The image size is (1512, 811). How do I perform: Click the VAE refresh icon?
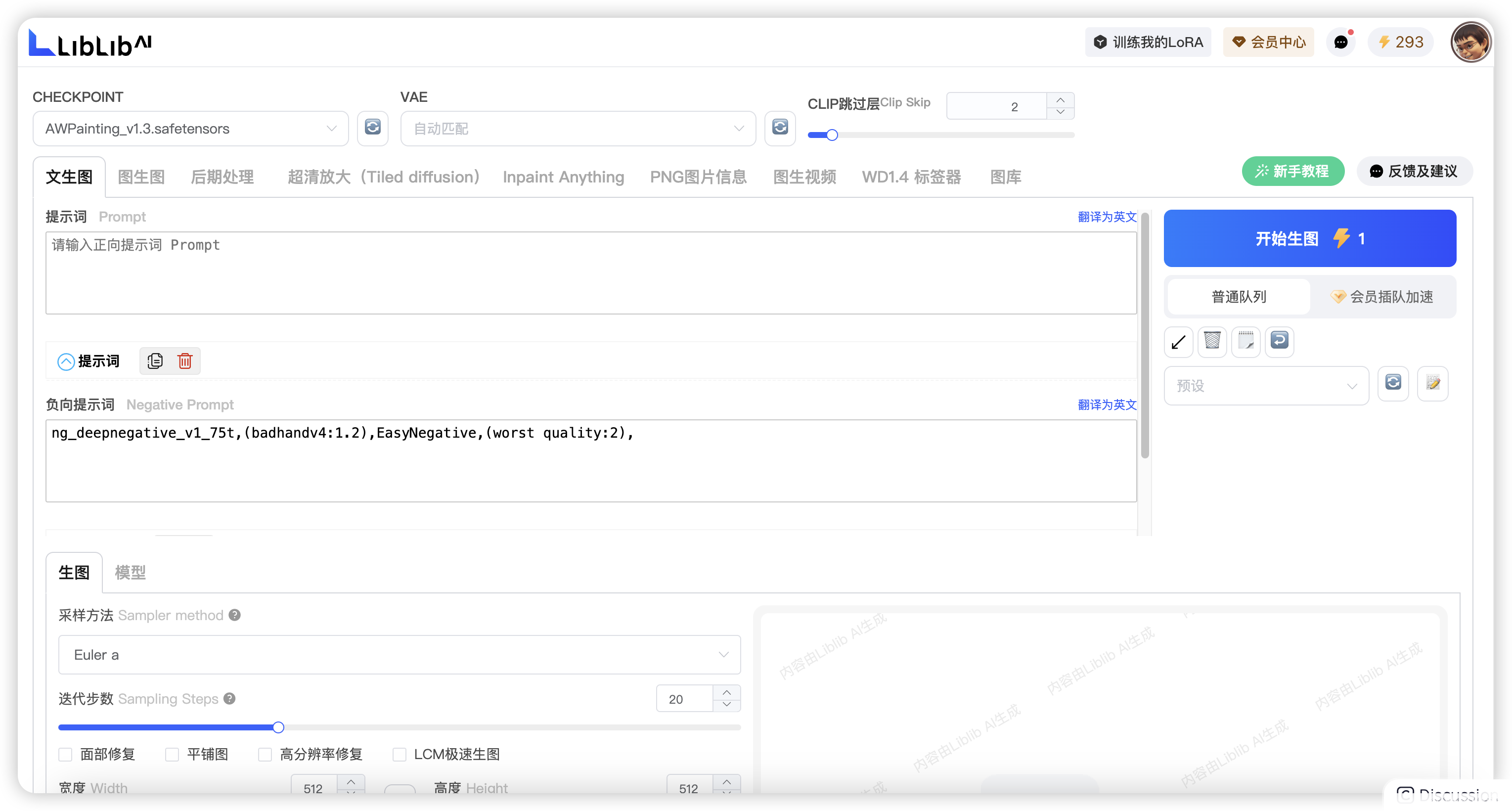(779, 128)
